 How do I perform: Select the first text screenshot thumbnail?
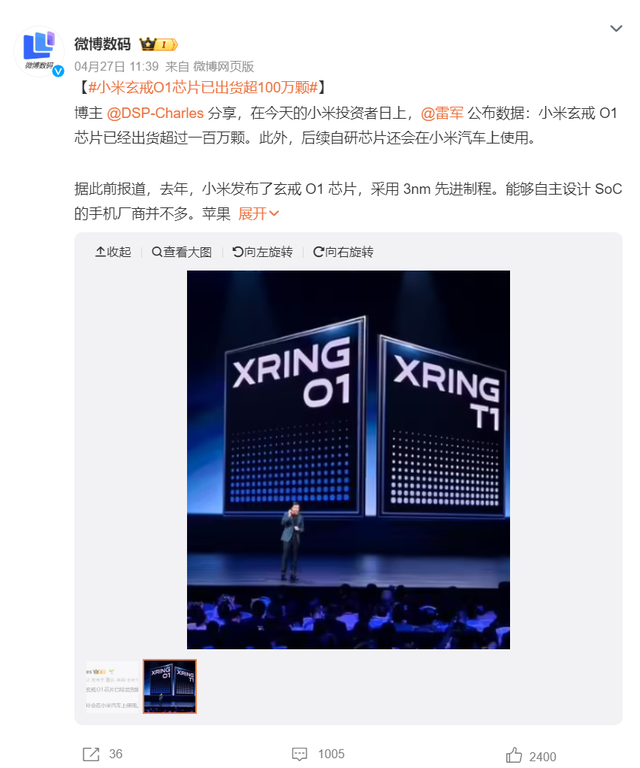pyautogui.click(x=113, y=686)
